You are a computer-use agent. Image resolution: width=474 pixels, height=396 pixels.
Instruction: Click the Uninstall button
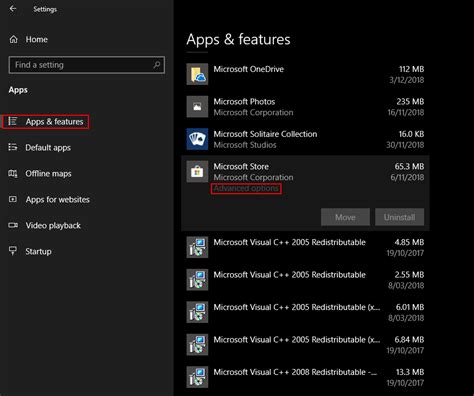point(399,217)
